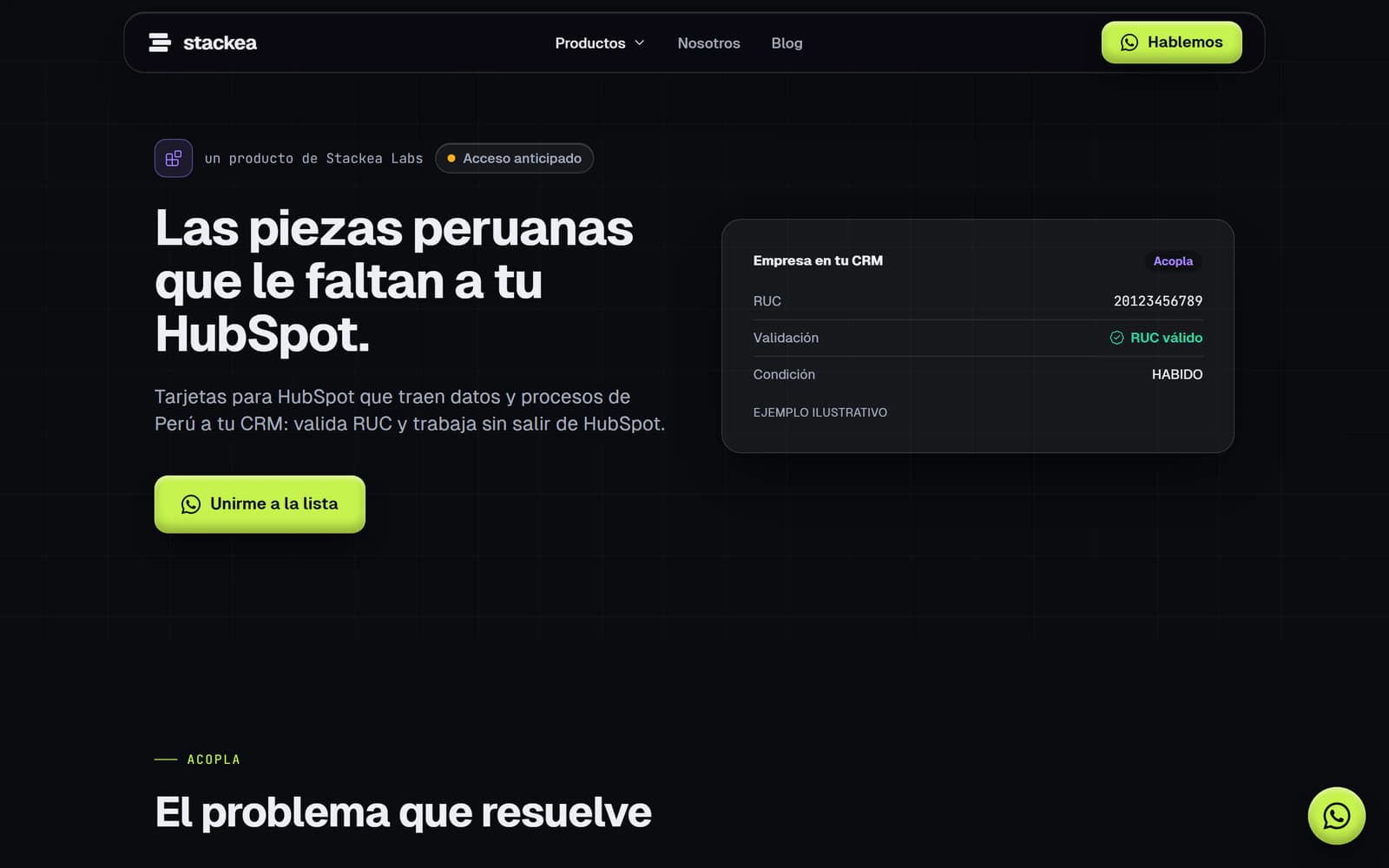Screen dimensions: 1389x868
Task: Click the Empresa en tu CRM title
Action: pyautogui.click(x=818, y=260)
